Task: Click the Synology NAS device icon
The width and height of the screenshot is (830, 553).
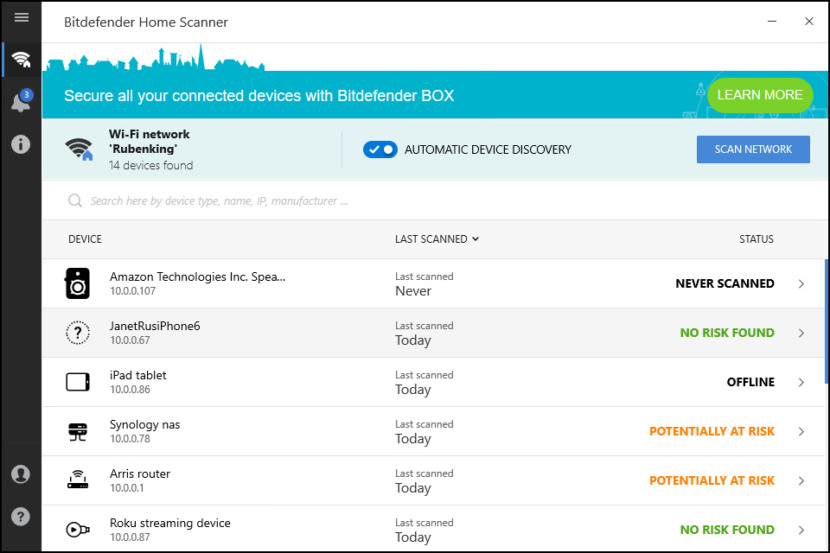Action: coord(77,432)
